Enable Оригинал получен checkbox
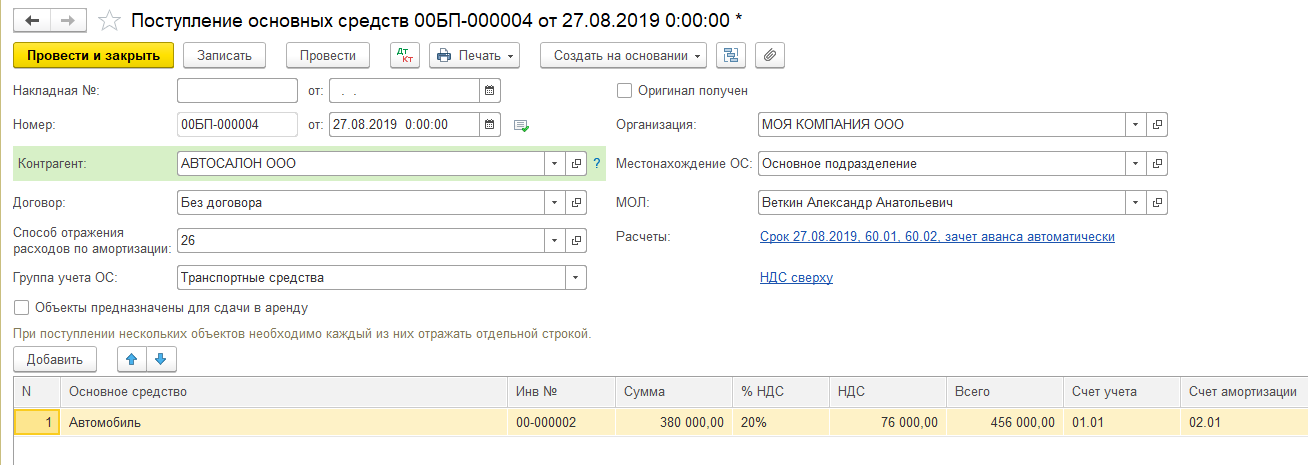1308x465 pixels. coord(625,91)
